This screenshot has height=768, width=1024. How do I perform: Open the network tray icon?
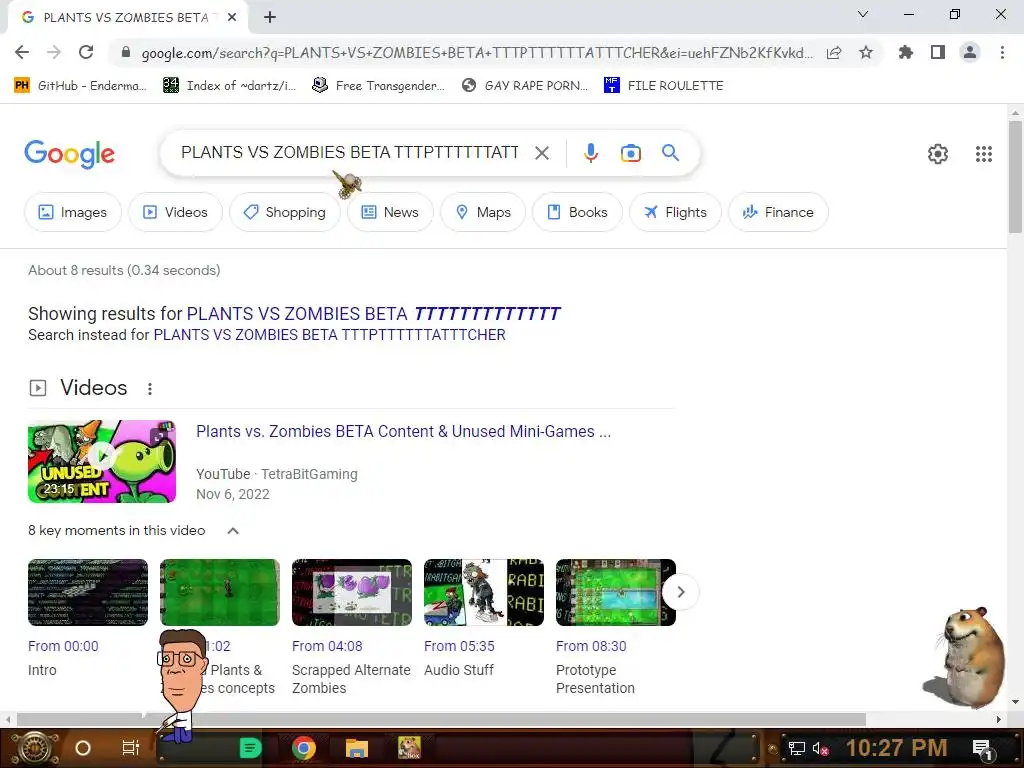(x=796, y=748)
